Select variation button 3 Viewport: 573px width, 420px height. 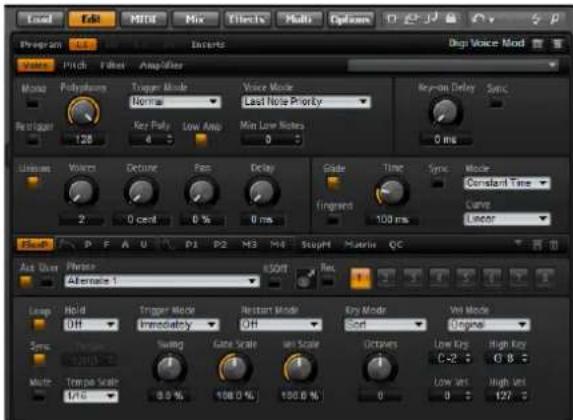click(413, 278)
